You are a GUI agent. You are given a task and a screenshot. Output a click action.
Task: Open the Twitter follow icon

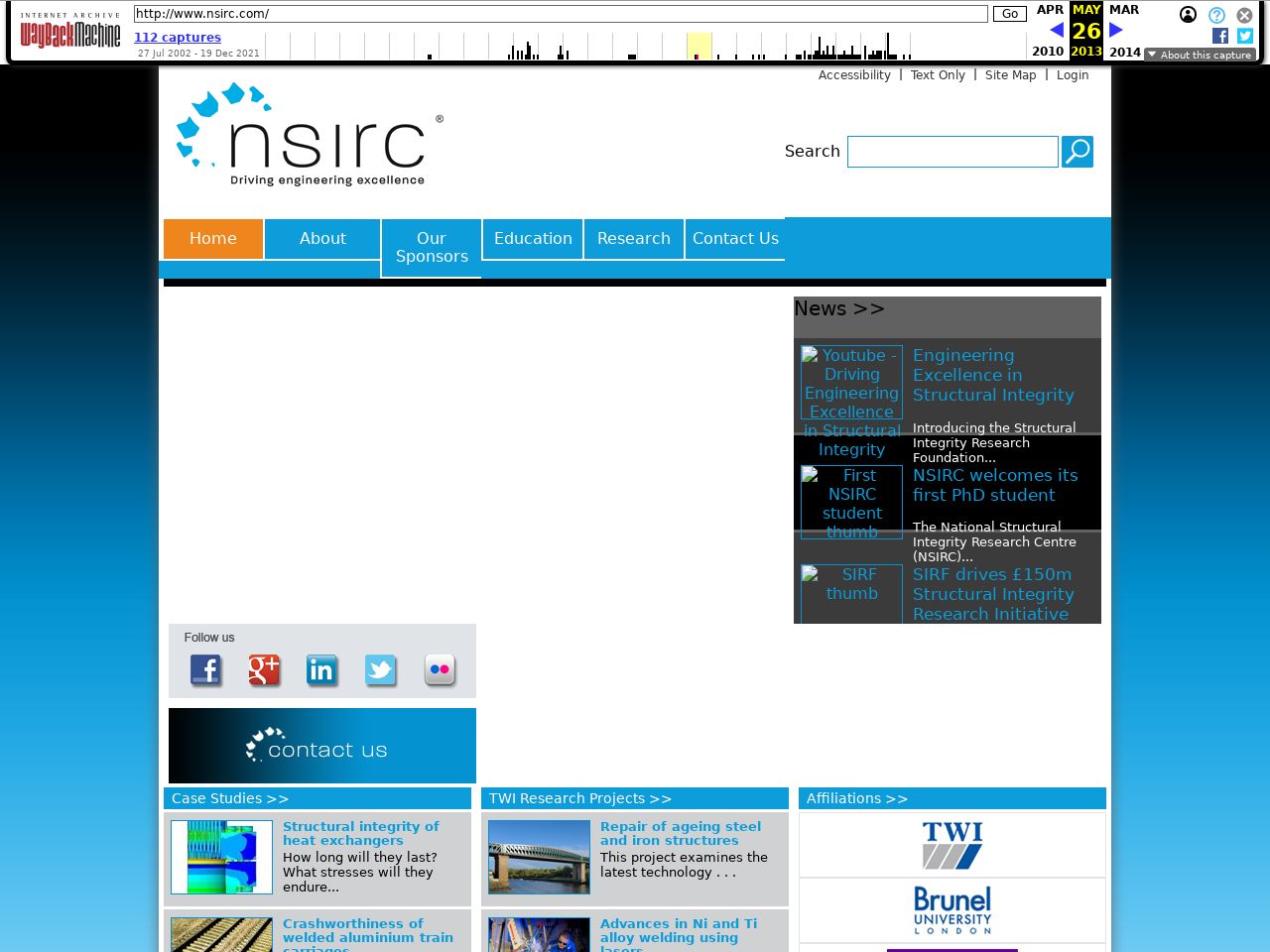380,670
